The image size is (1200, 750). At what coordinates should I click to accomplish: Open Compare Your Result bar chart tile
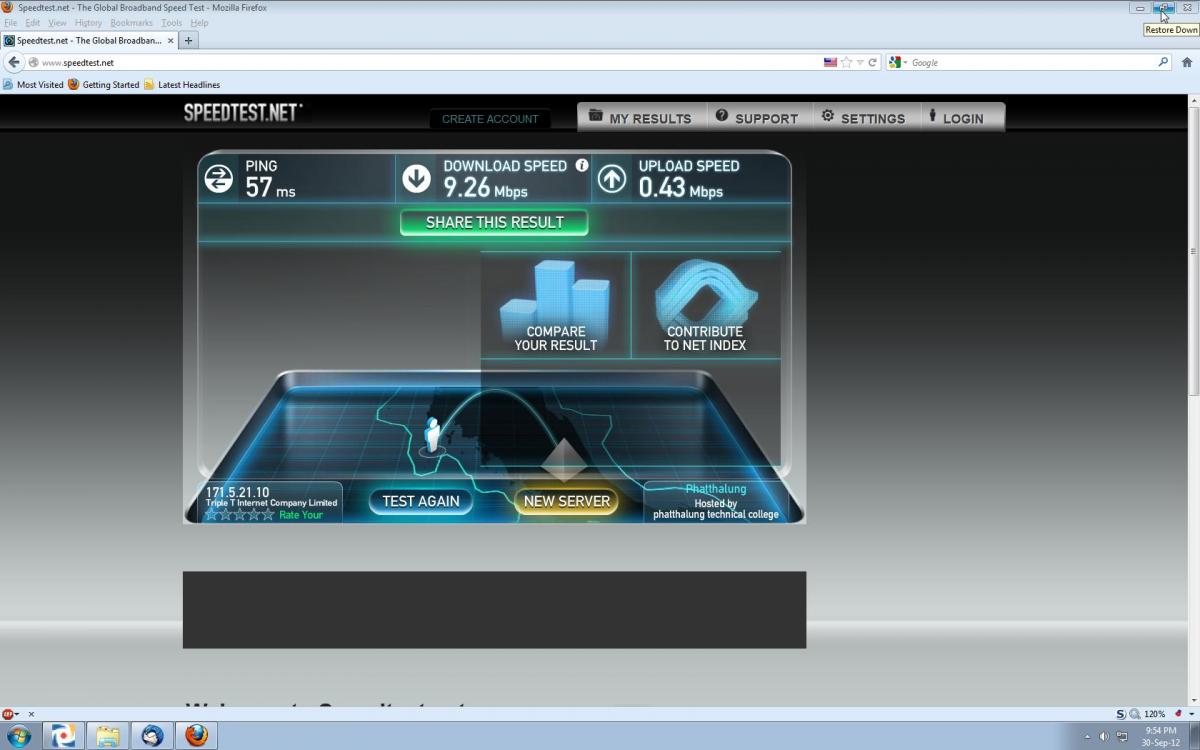pyautogui.click(x=556, y=304)
